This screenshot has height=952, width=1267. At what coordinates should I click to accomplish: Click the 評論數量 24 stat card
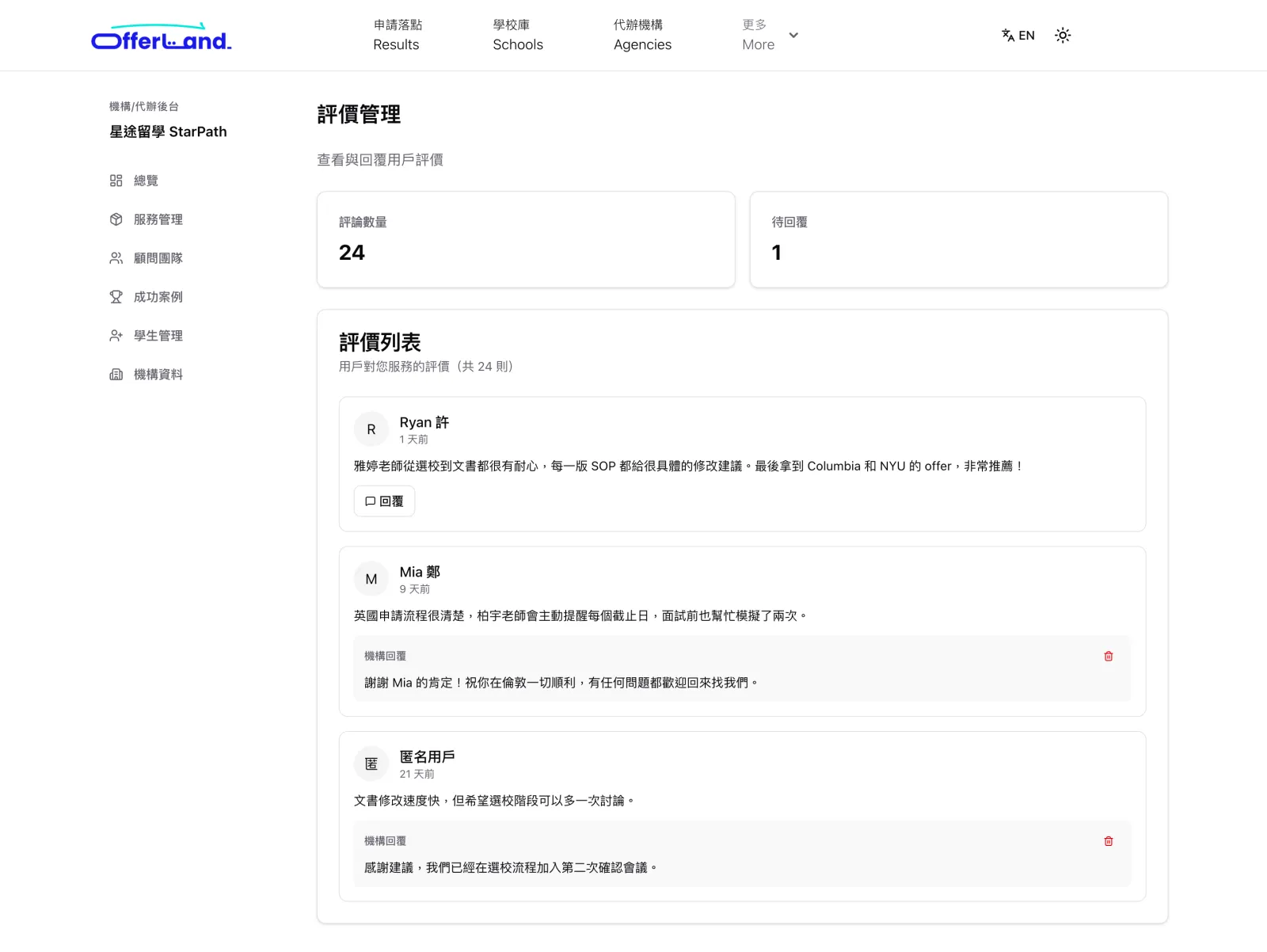526,239
